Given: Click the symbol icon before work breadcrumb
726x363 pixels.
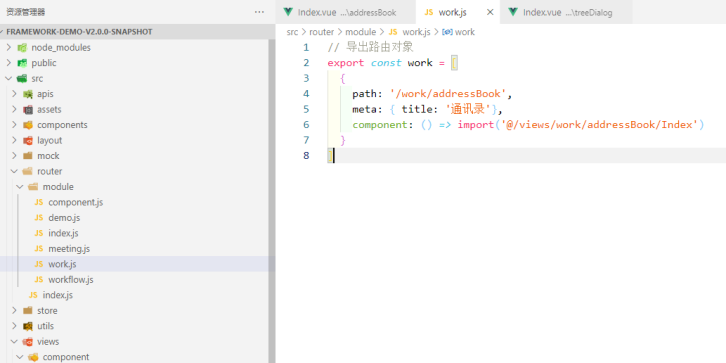Looking at the screenshot, I should [x=447, y=32].
